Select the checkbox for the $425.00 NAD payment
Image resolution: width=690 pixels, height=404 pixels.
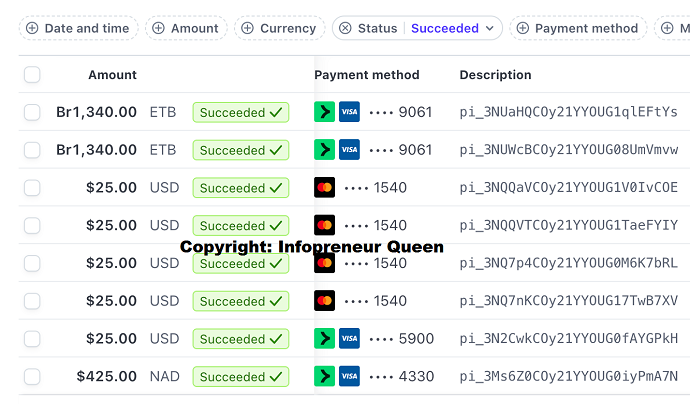click(x=32, y=377)
